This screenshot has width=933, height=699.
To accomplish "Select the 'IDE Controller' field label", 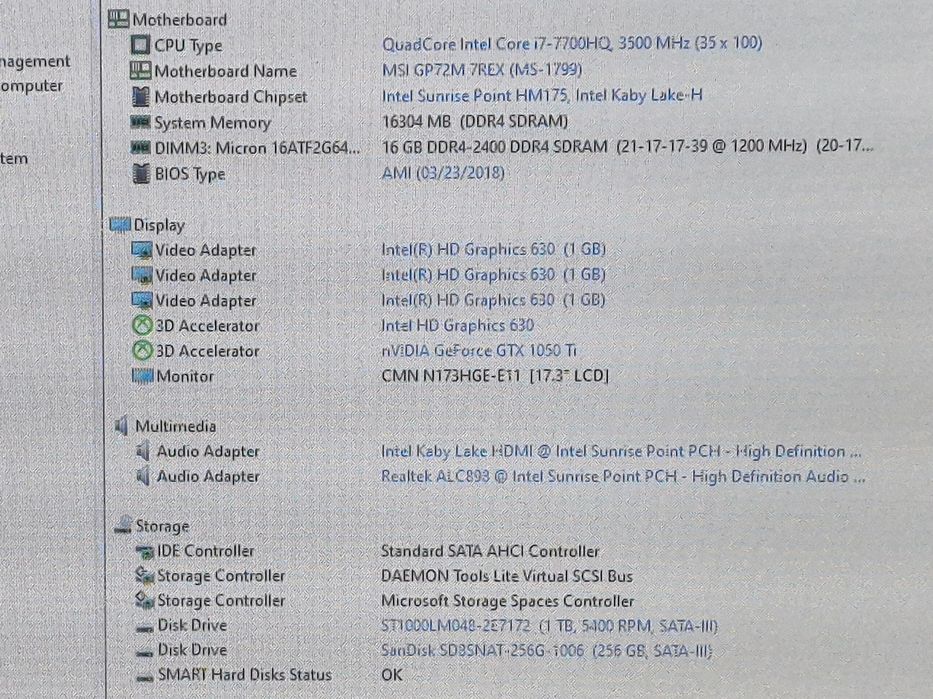I will [205, 551].
